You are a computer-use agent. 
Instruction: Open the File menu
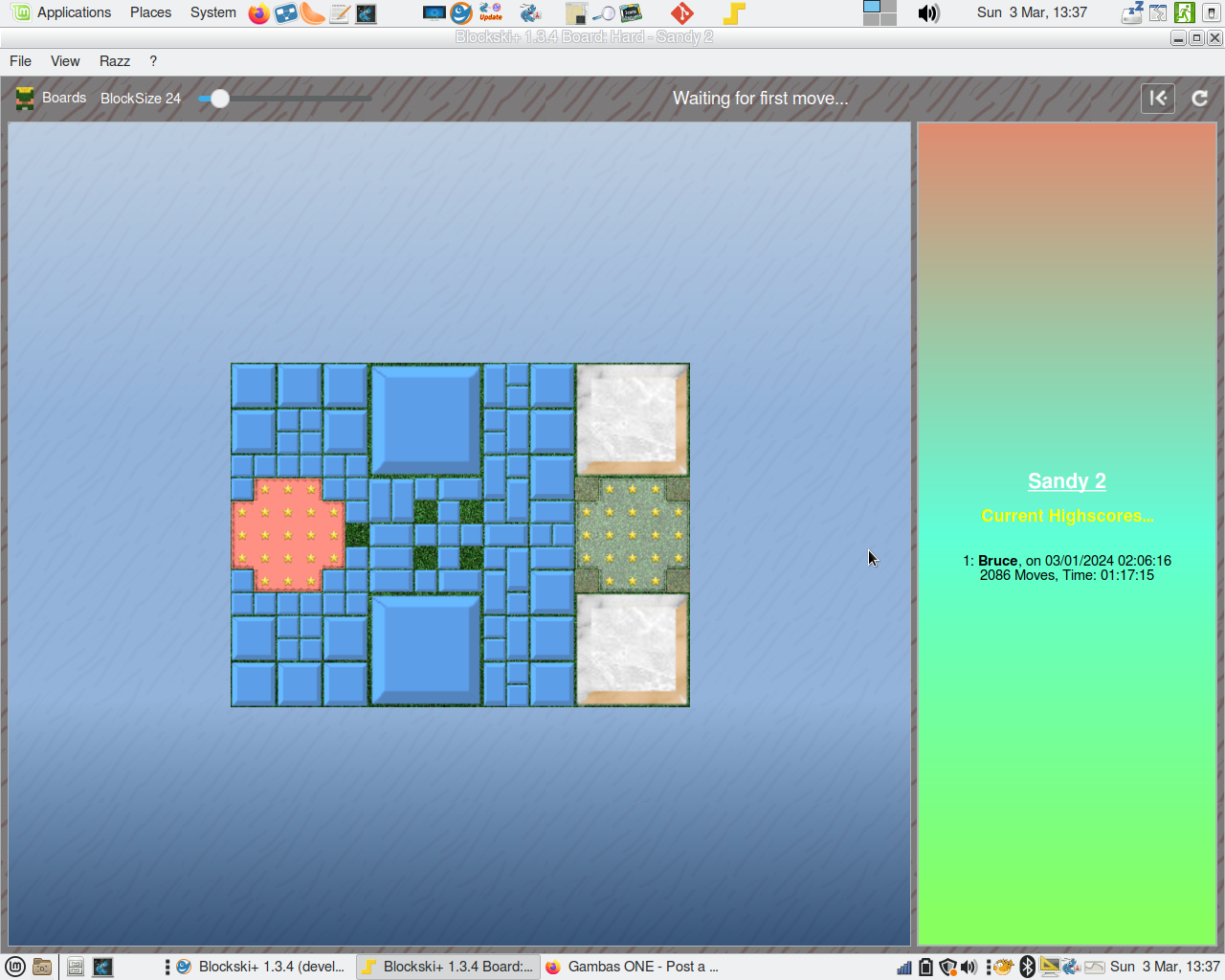click(x=20, y=61)
